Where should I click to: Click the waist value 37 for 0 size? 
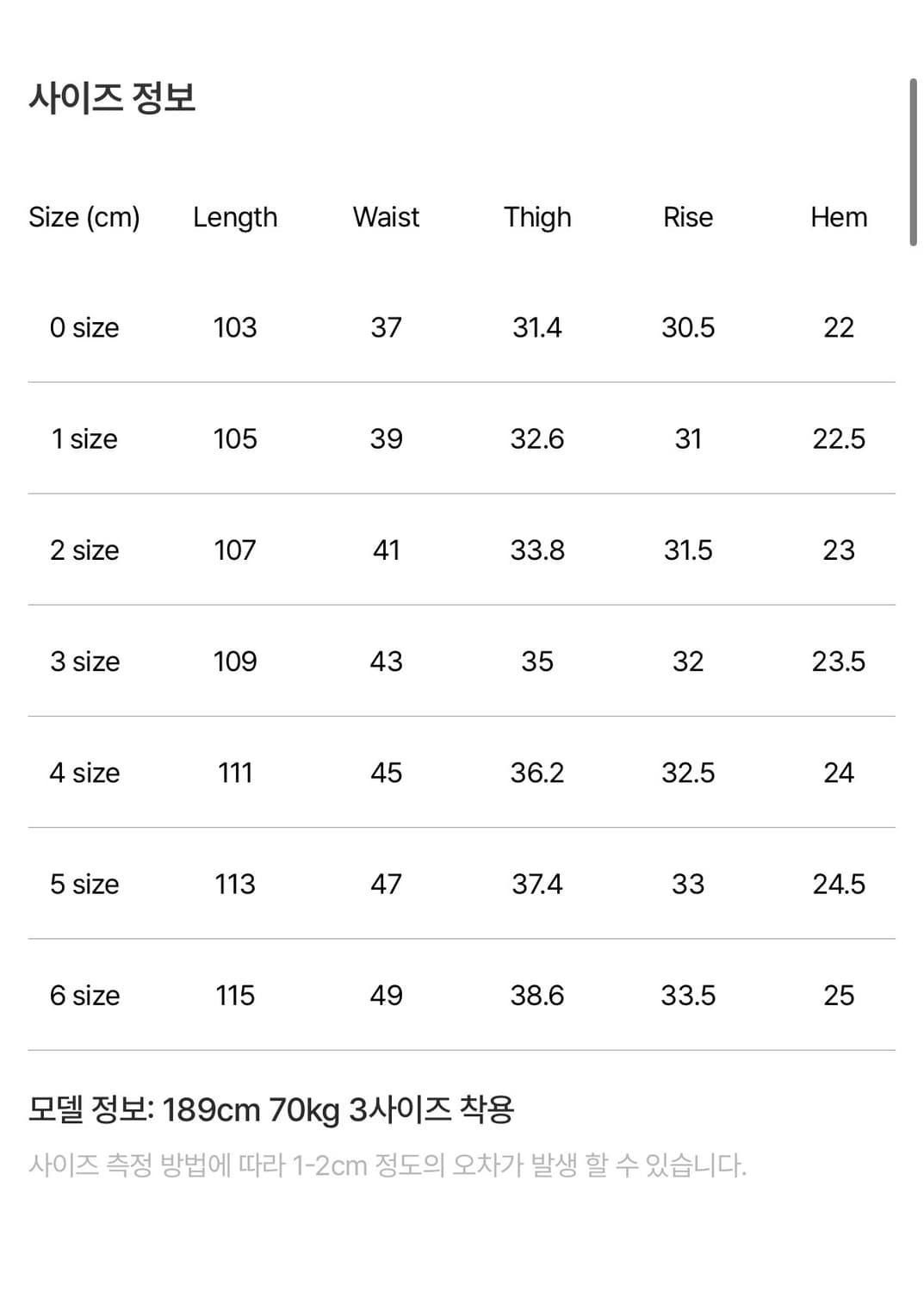(x=386, y=327)
